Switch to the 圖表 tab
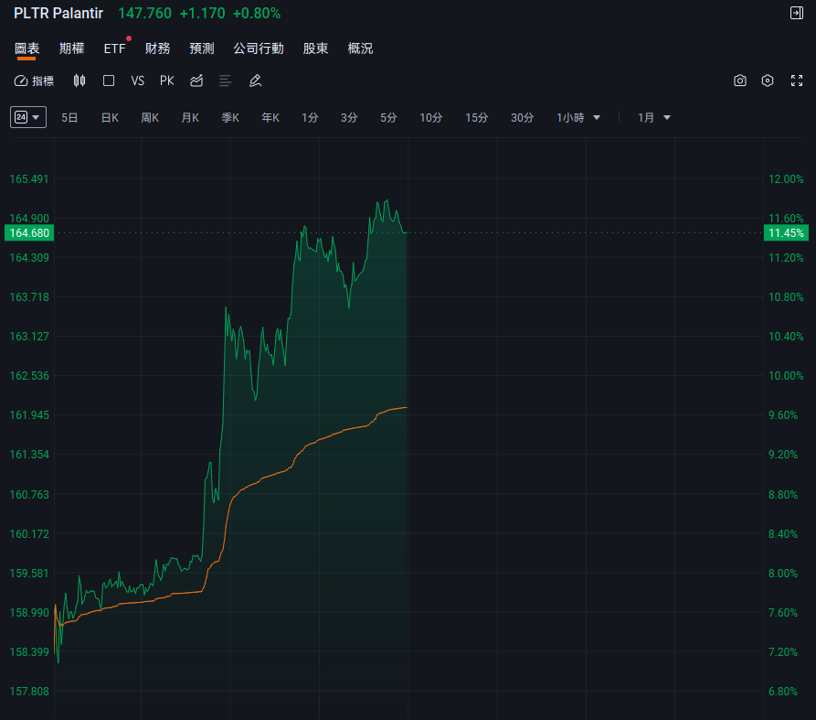This screenshot has height=720, width=816. point(27,48)
